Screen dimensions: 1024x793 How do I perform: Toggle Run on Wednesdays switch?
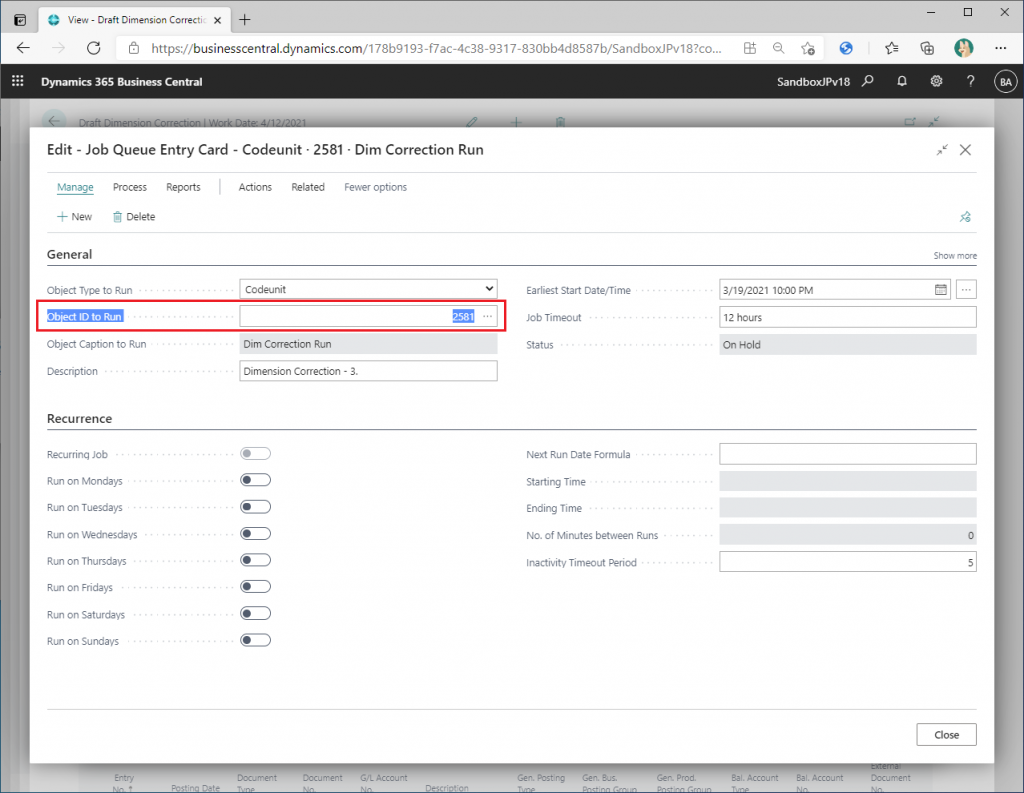[x=255, y=534]
